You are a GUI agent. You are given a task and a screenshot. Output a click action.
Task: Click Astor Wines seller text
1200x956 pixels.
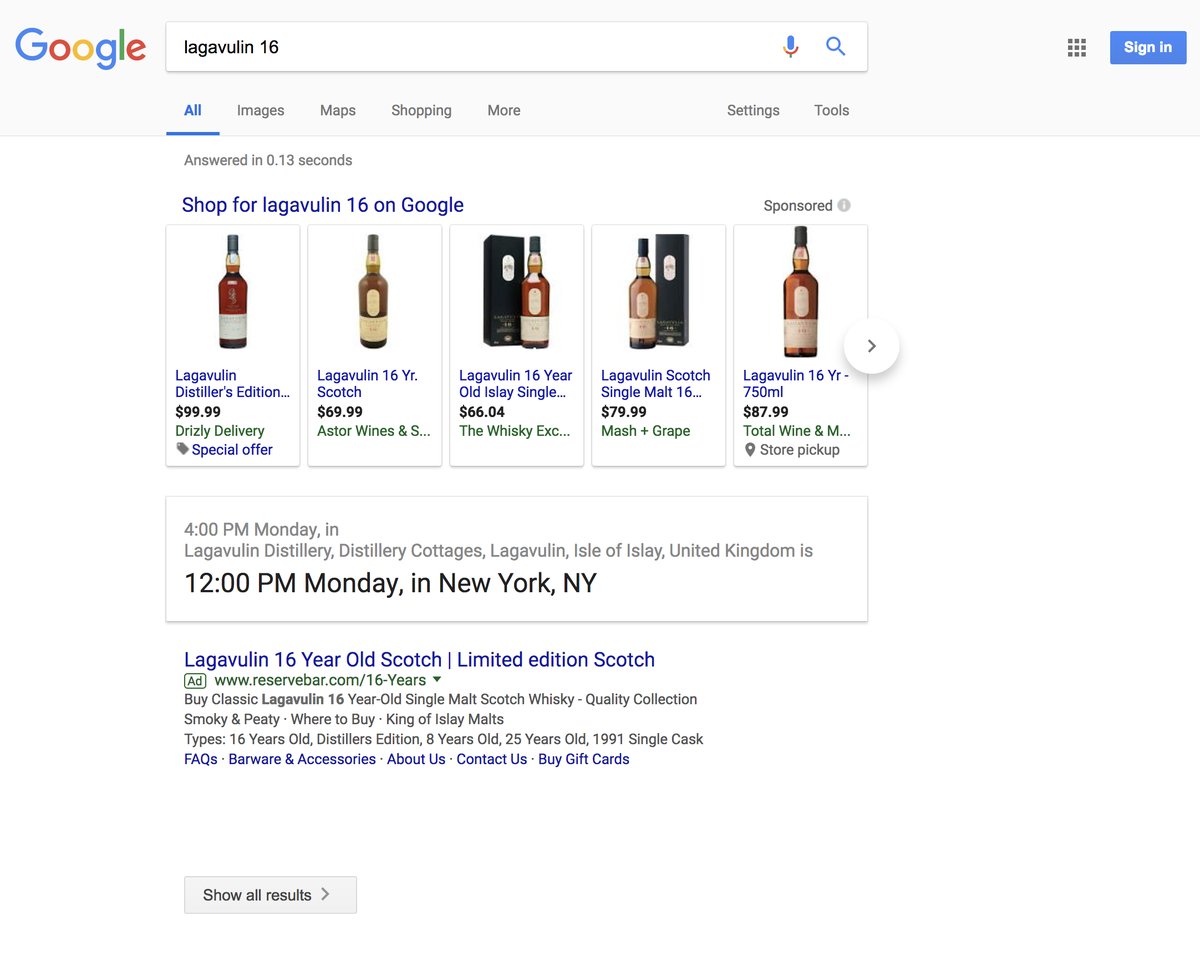coord(374,431)
